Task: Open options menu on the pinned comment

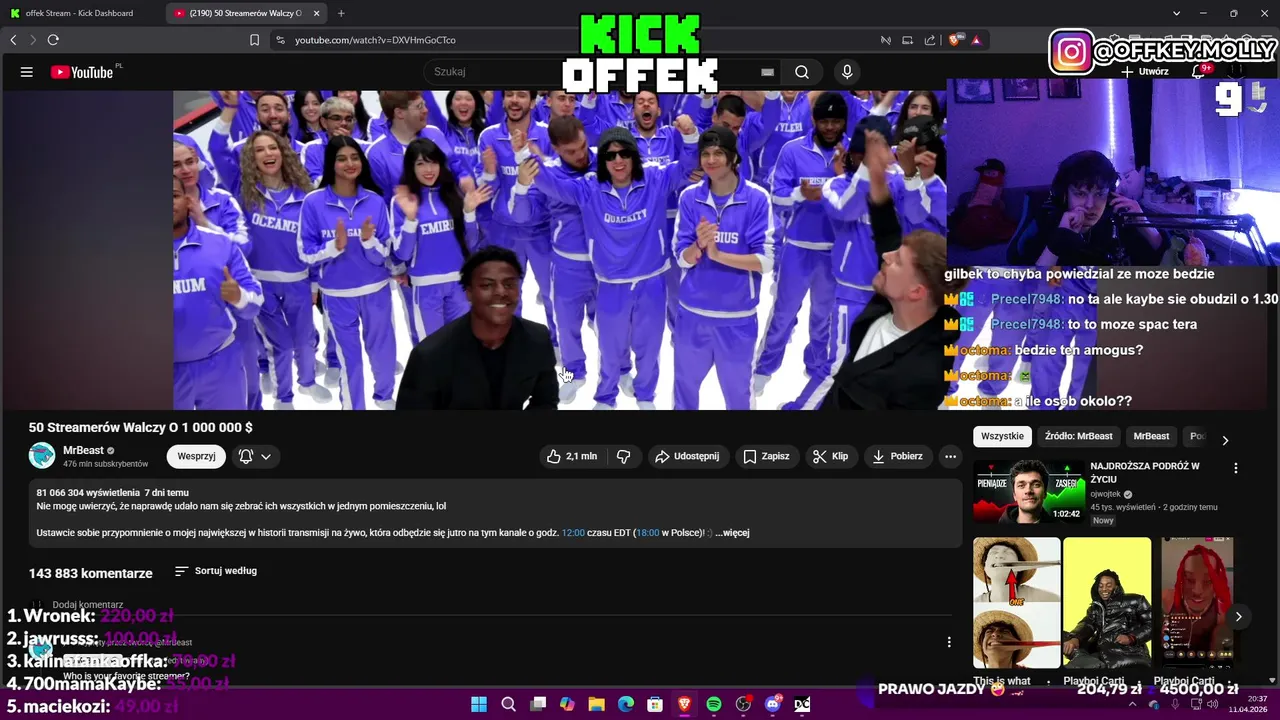Action: (x=949, y=642)
